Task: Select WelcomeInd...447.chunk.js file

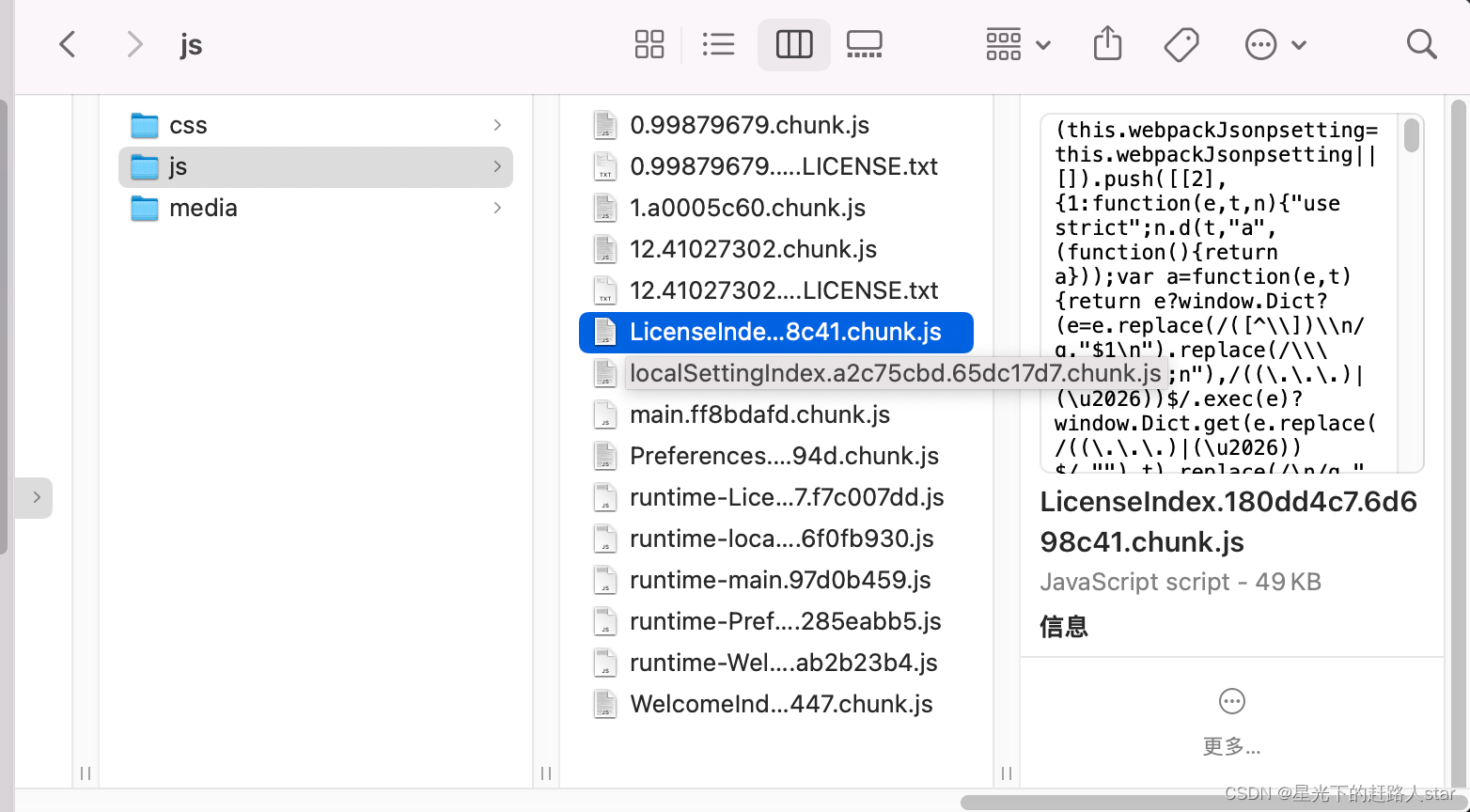Action: [x=776, y=704]
